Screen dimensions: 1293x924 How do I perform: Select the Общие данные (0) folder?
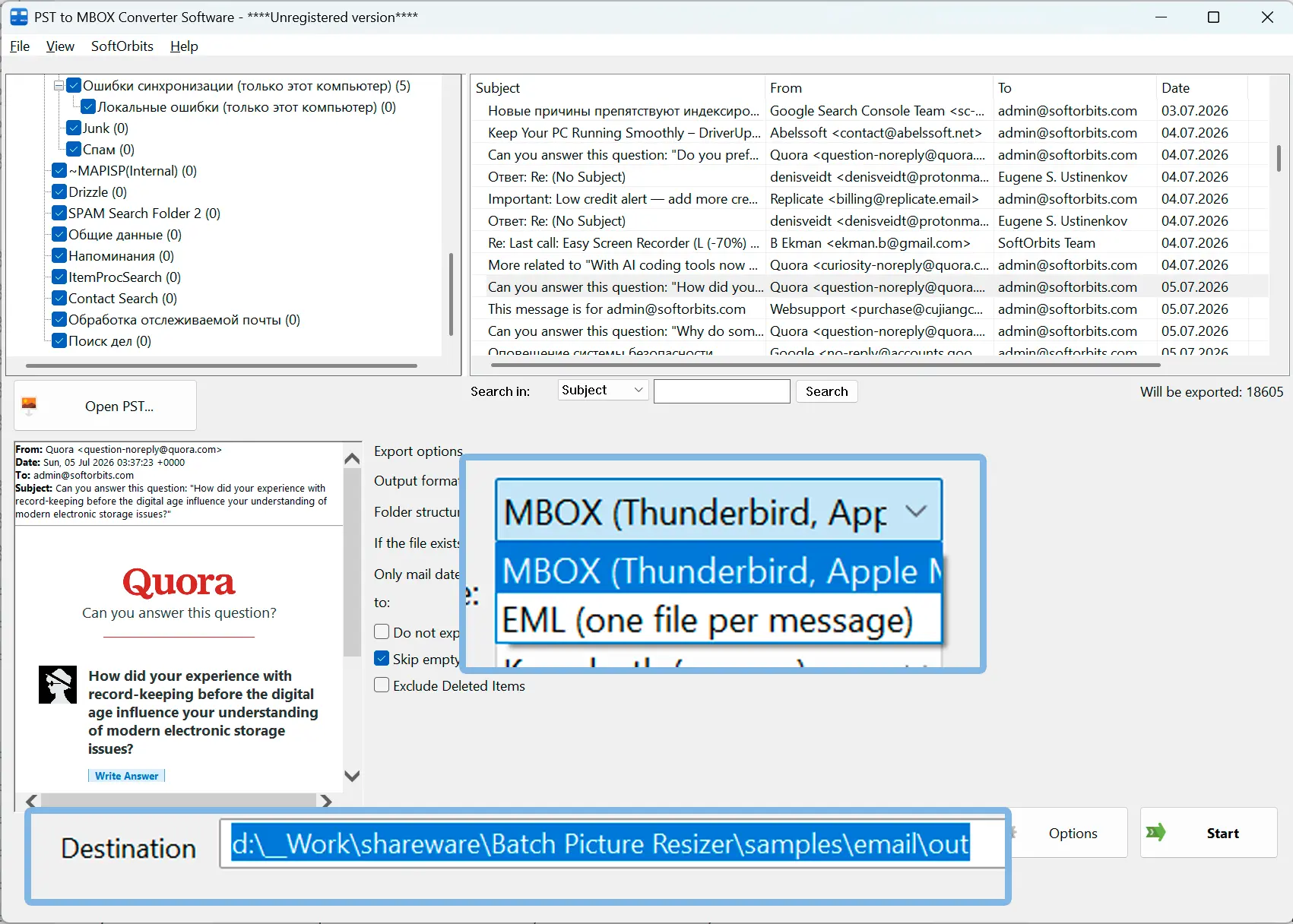click(x=125, y=235)
